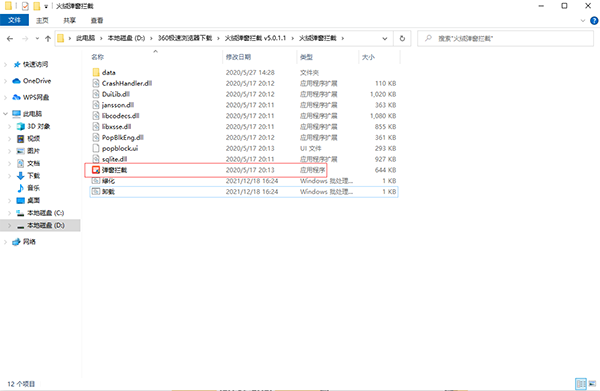Select the 卸载 batch file icon
Screen dimensions: 600x391
[96, 191]
